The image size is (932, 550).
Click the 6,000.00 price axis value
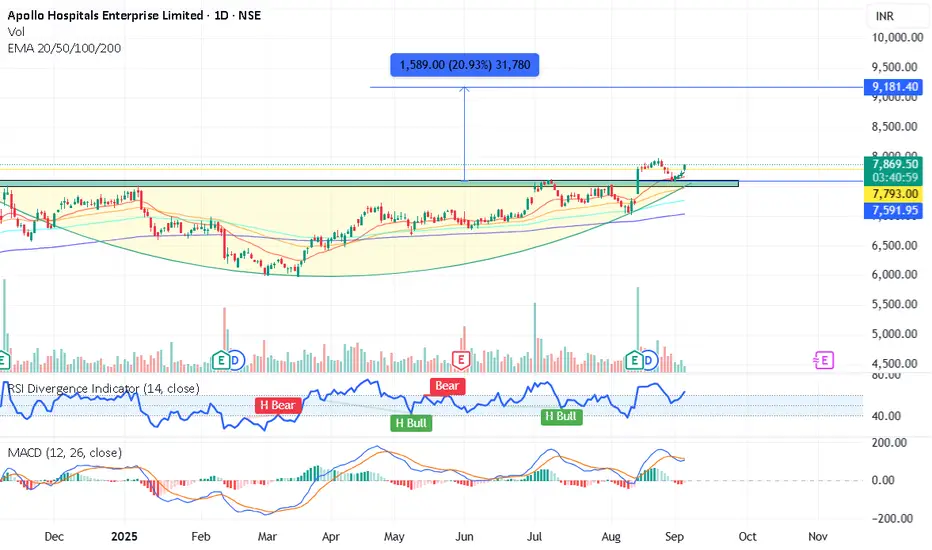pos(895,275)
